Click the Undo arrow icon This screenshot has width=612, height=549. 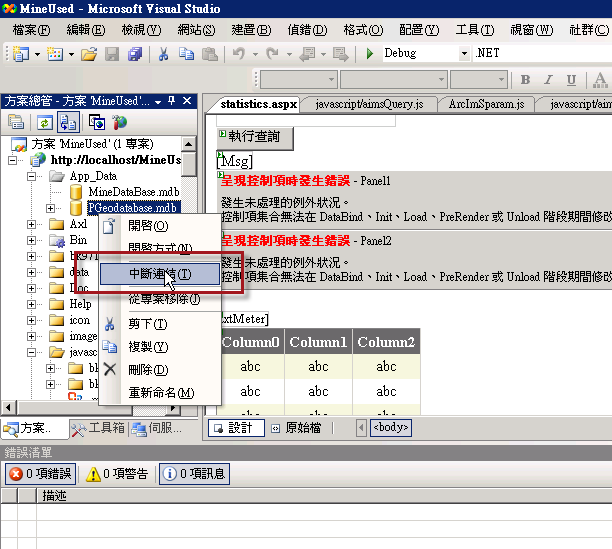(238, 54)
